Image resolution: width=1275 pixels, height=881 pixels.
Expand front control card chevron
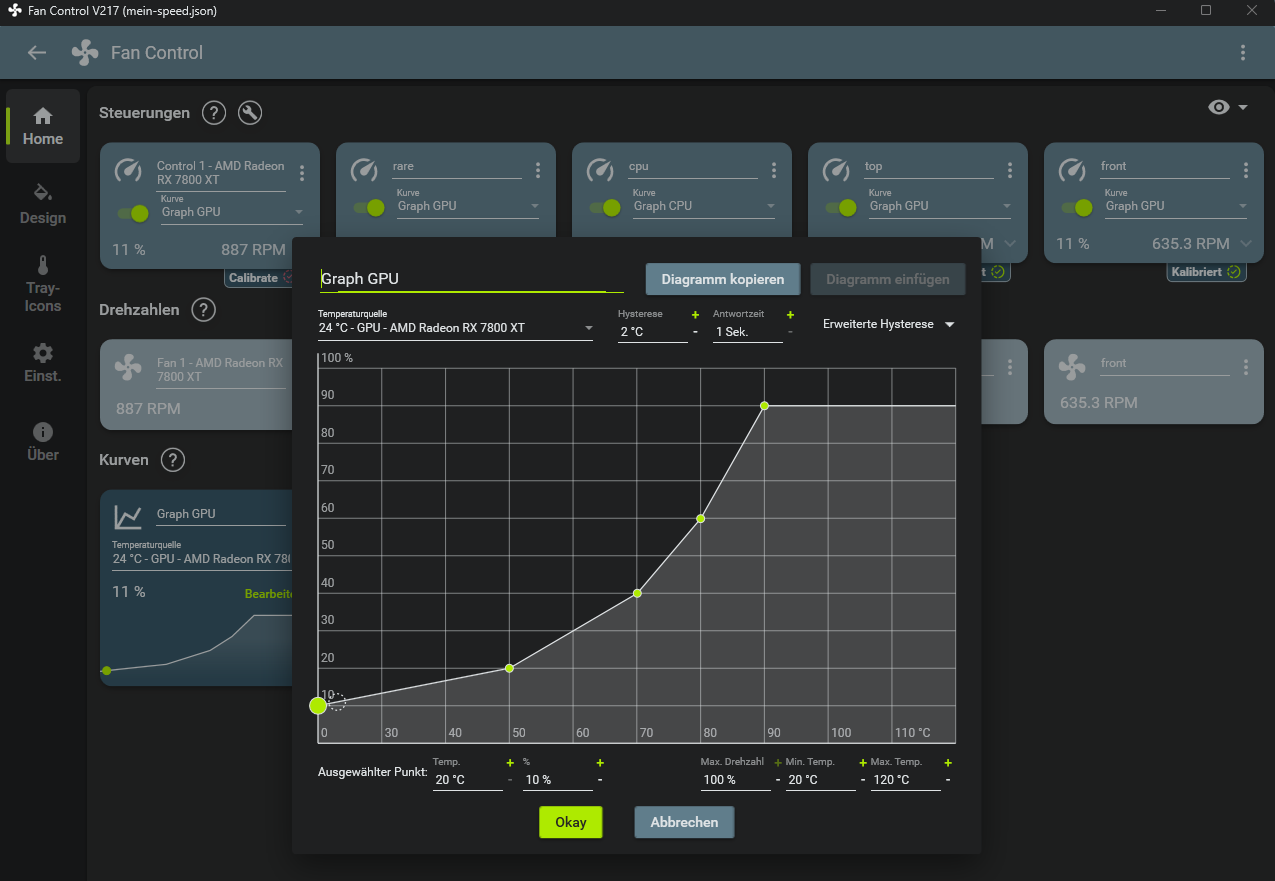(1245, 243)
